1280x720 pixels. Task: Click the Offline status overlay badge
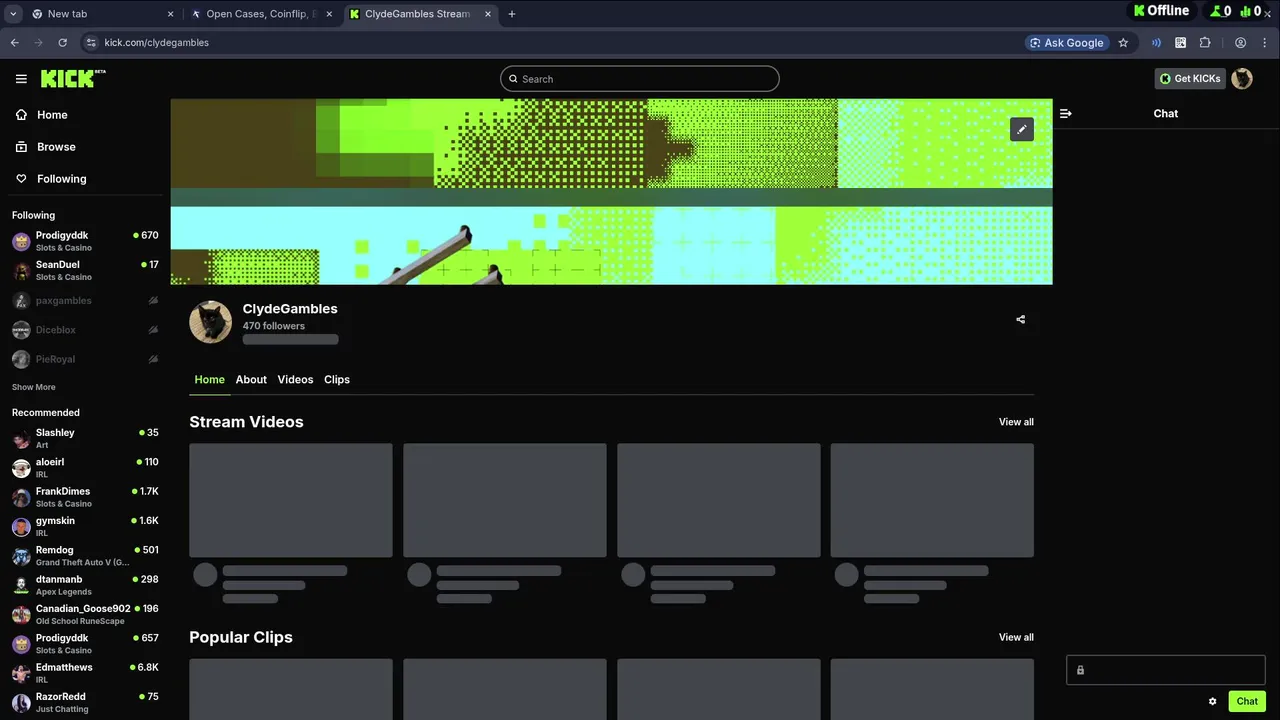click(1160, 11)
